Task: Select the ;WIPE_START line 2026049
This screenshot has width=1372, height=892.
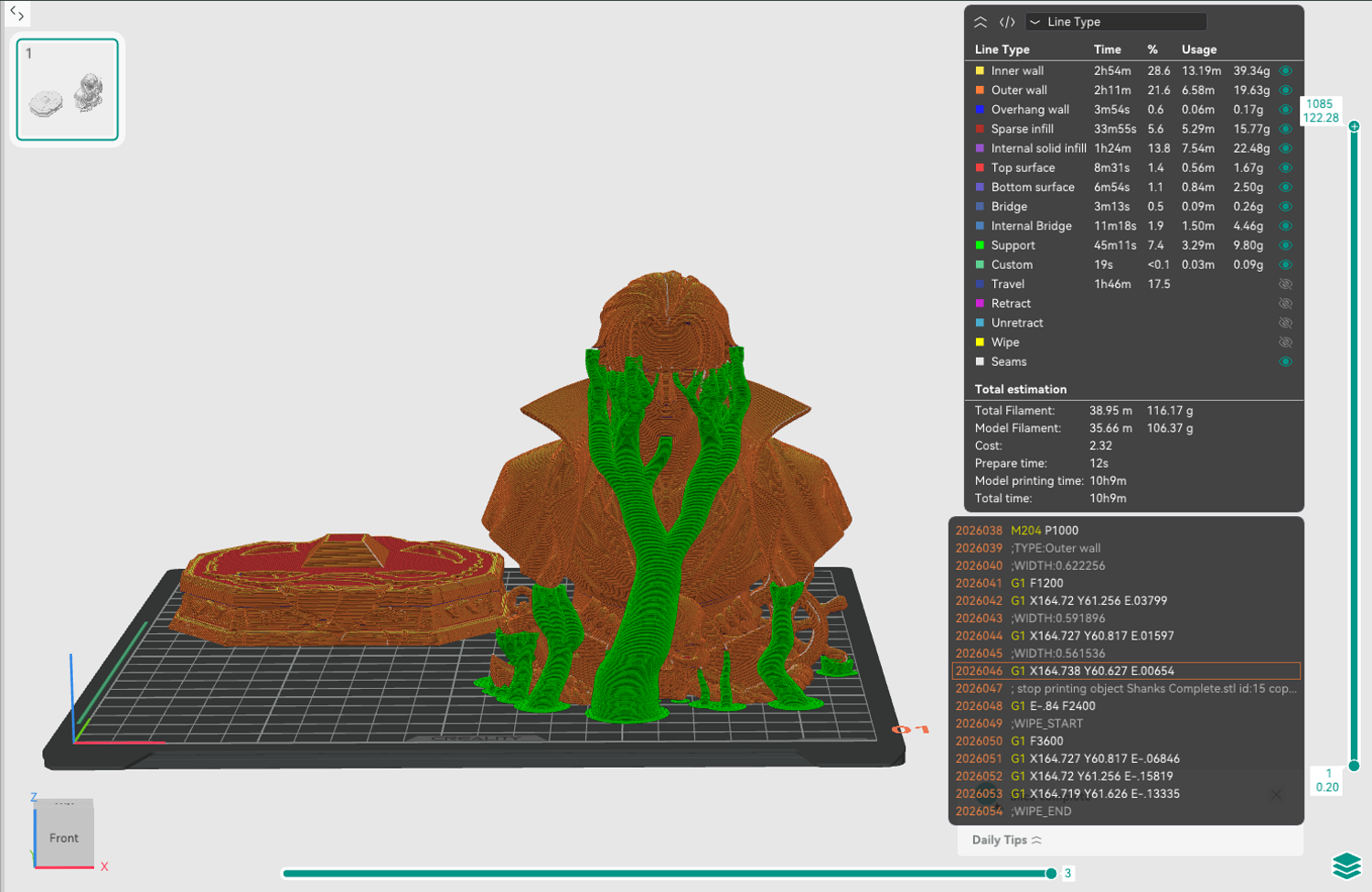Action: click(1126, 724)
